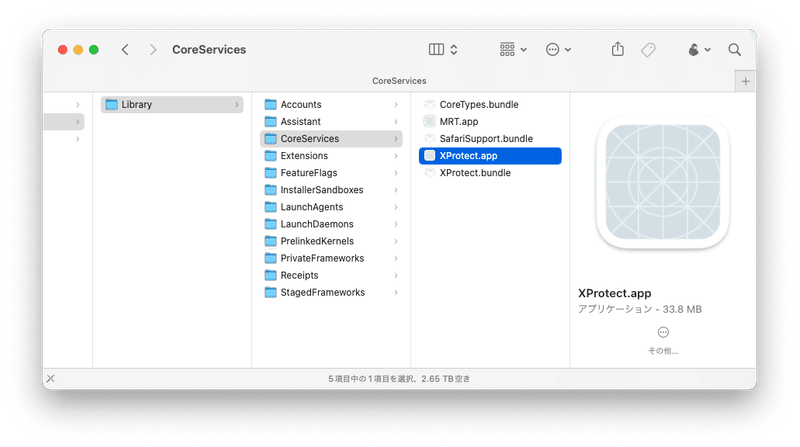800x447 pixels.
Task: Open the Assistant folder
Action: pos(331,121)
